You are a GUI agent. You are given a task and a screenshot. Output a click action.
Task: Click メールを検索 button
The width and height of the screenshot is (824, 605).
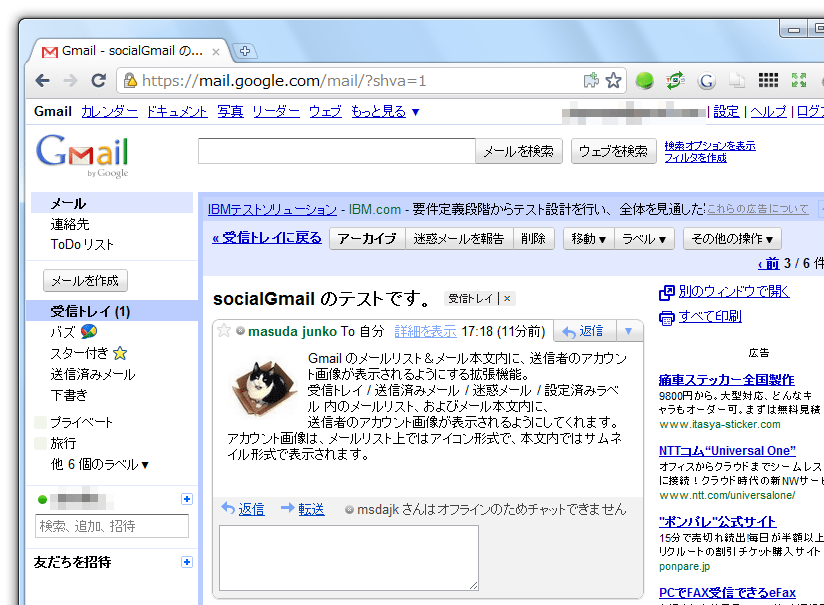click(519, 151)
